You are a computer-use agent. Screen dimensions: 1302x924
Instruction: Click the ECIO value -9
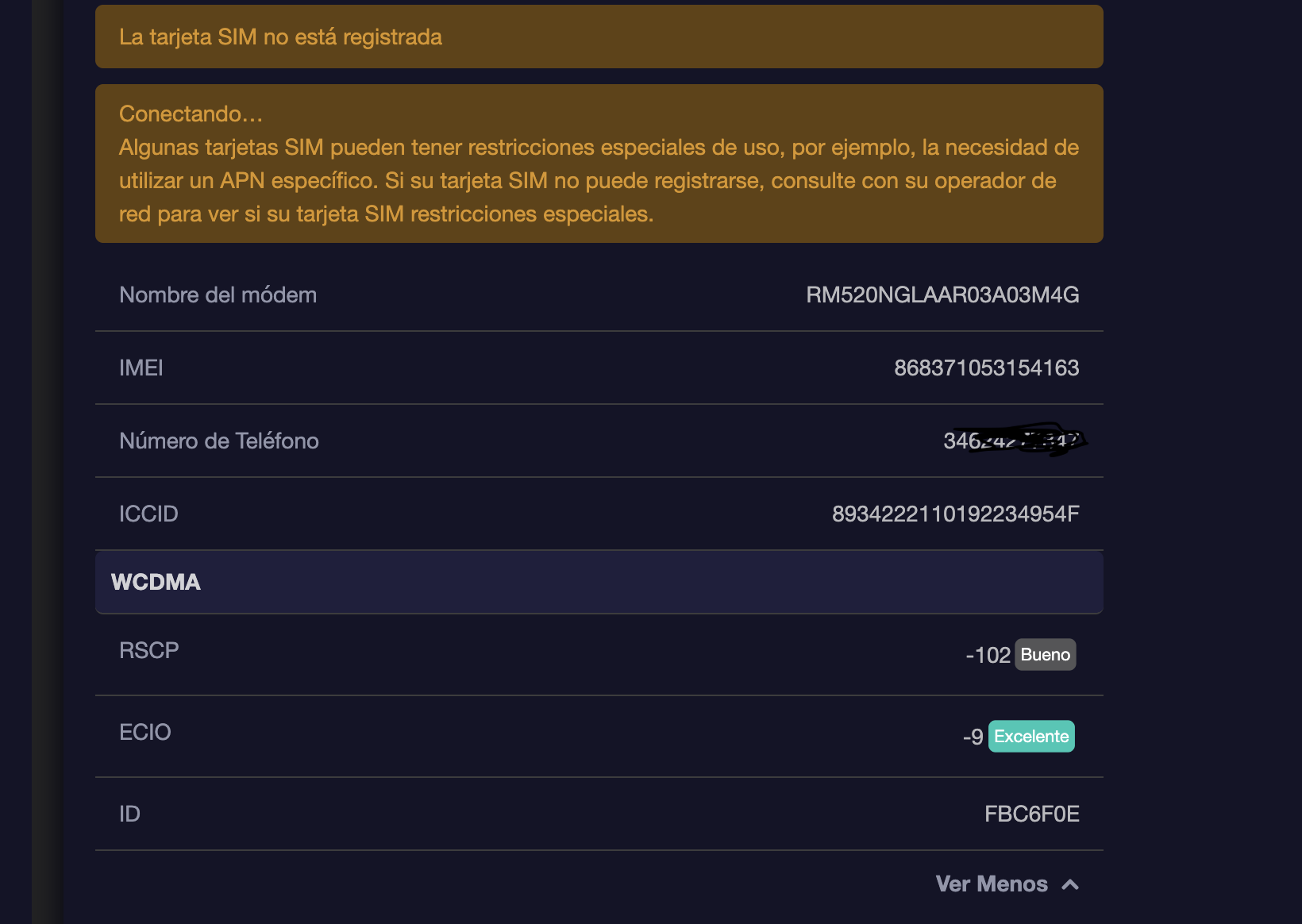(x=973, y=737)
